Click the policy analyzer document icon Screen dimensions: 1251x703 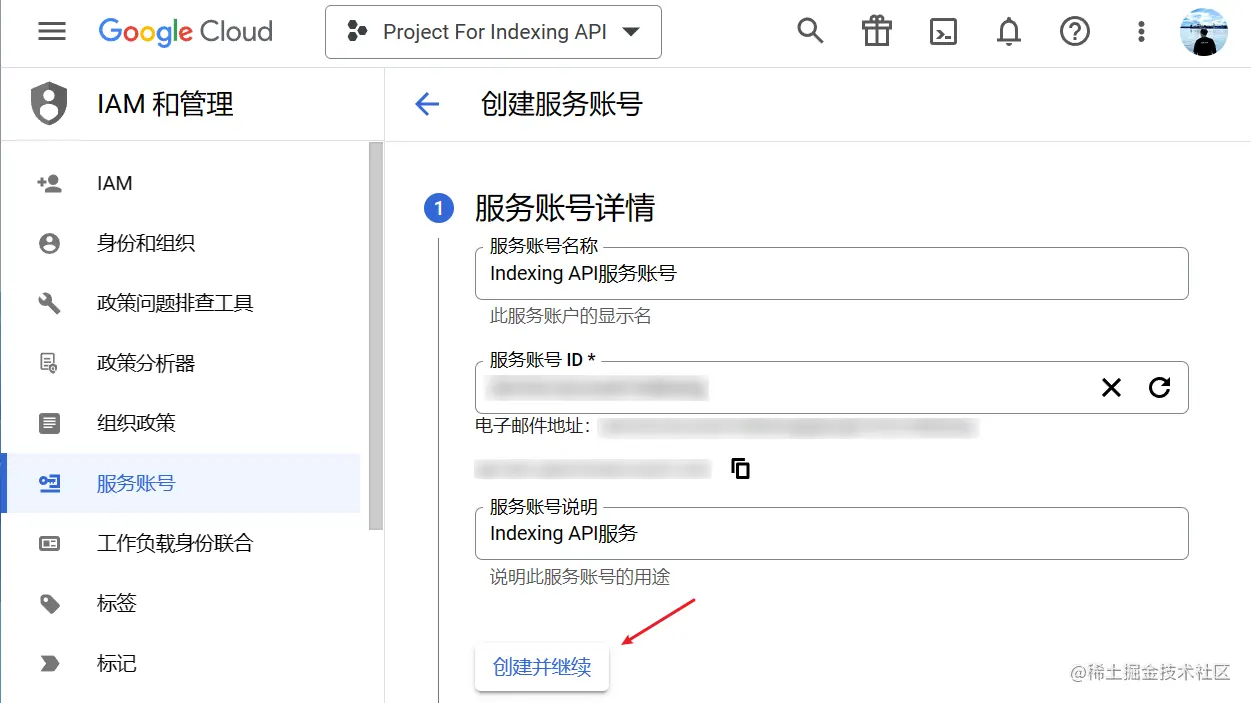49,363
